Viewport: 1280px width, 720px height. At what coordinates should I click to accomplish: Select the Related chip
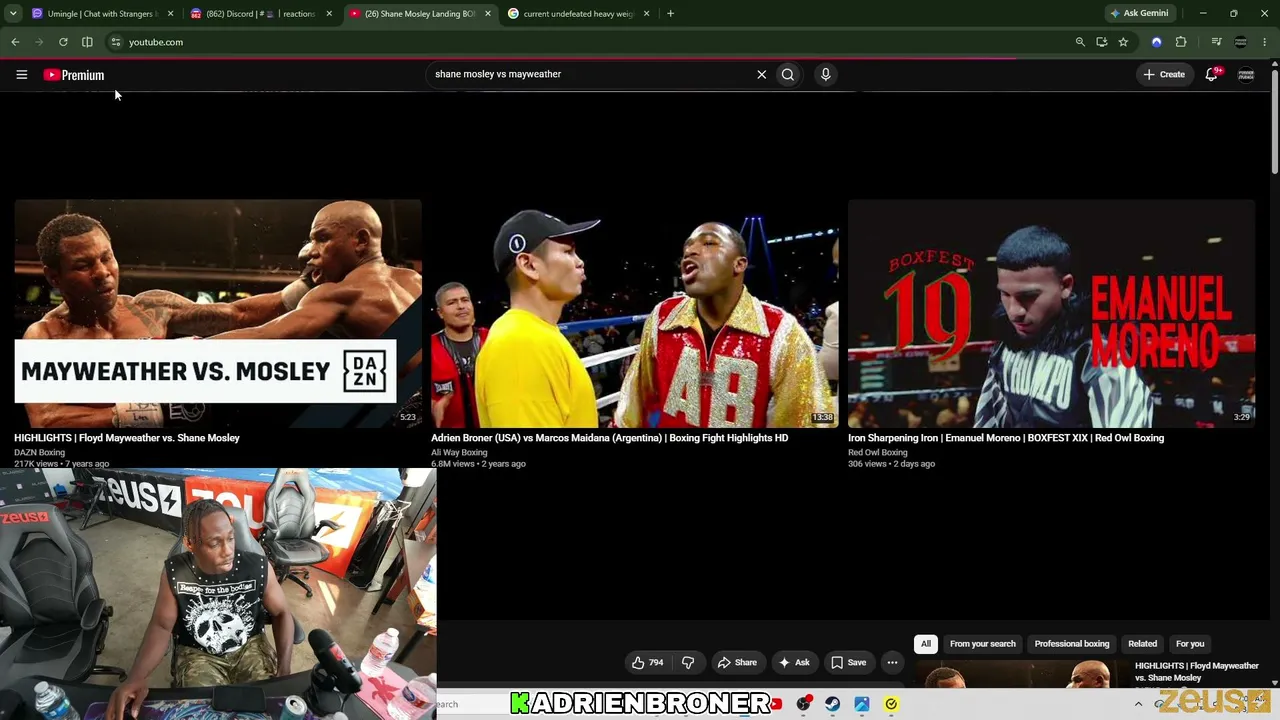(x=1142, y=644)
